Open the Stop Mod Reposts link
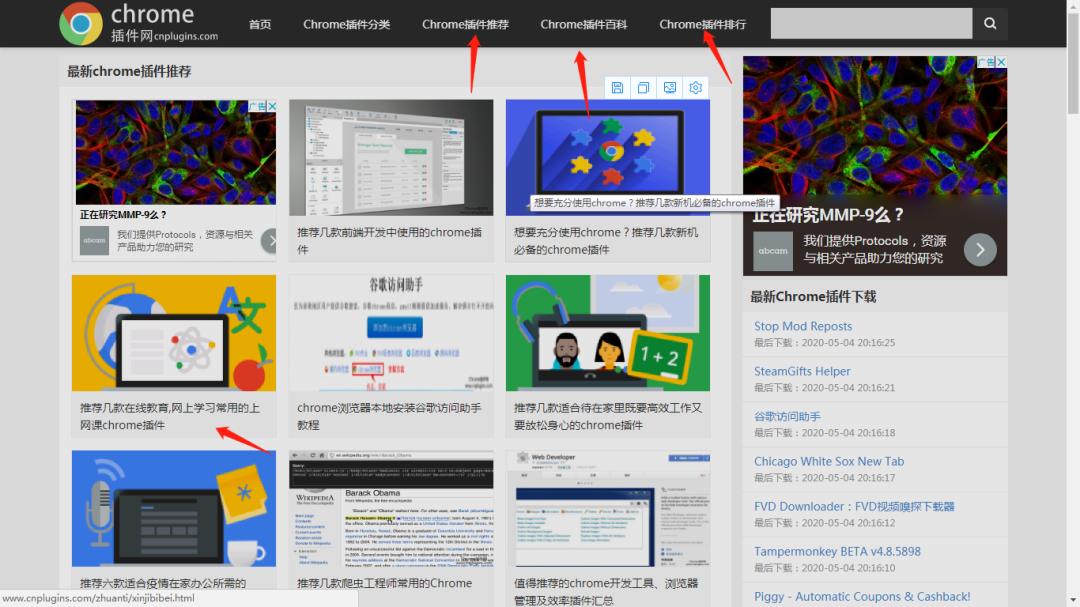Viewport: 1080px width, 607px height. 802,326
